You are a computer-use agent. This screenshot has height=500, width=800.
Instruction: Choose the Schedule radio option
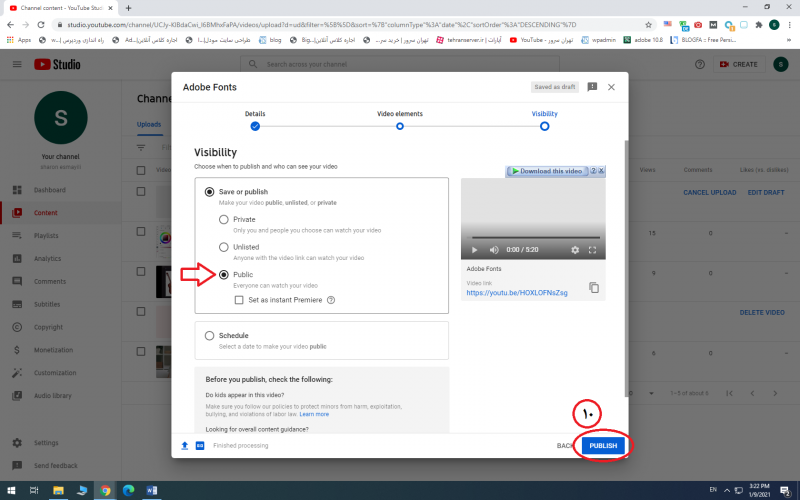click(x=209, y=336)
